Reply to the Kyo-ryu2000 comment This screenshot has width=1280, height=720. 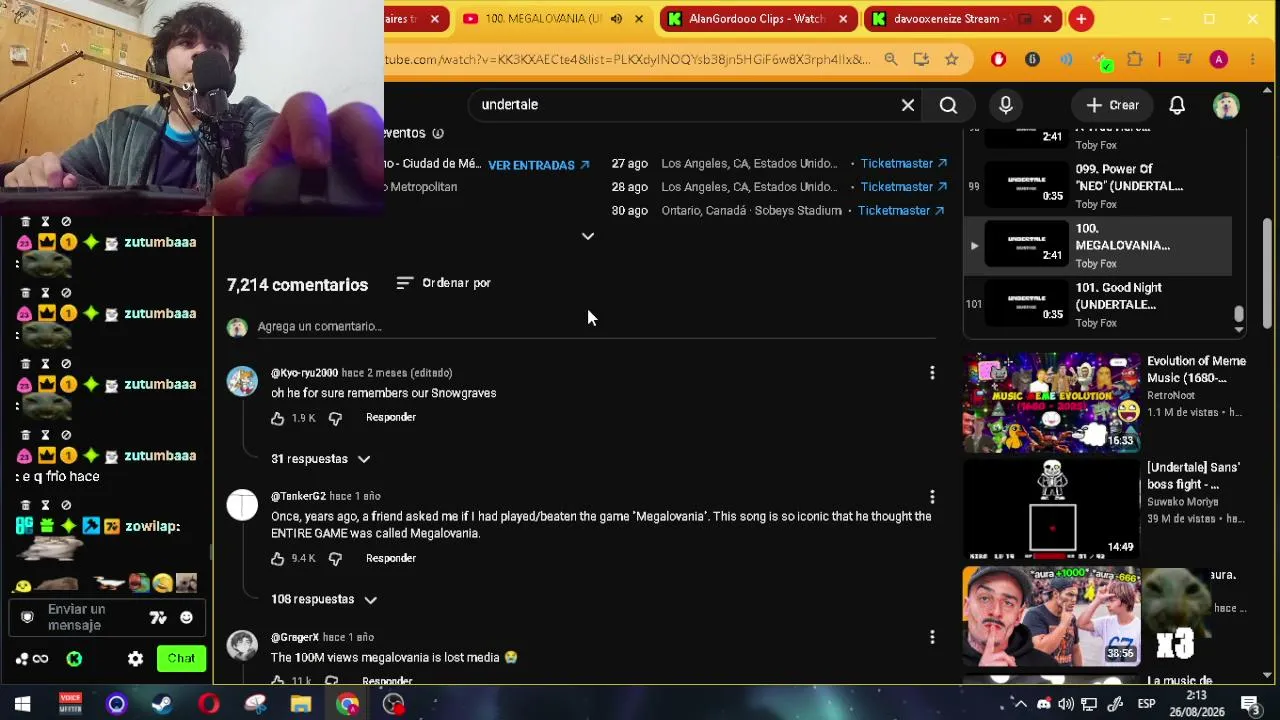[391, 418]
